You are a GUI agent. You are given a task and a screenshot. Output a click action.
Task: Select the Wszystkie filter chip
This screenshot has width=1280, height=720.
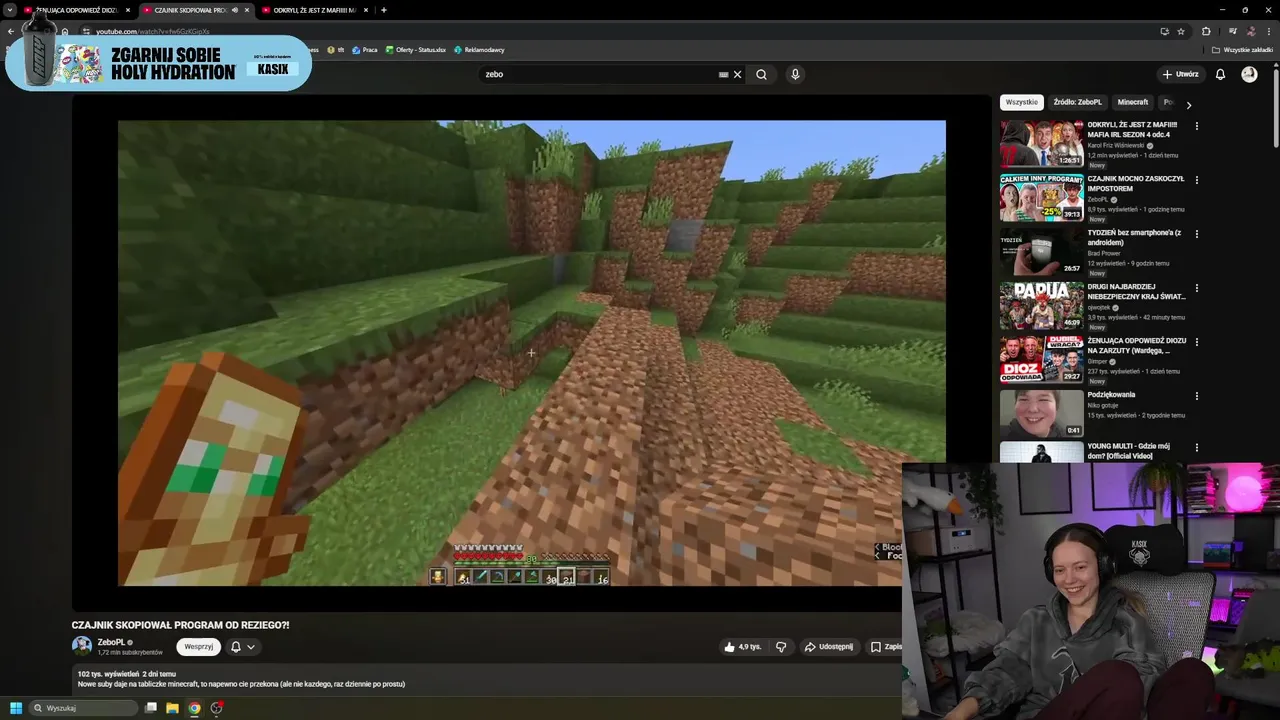pos(1022,102)
